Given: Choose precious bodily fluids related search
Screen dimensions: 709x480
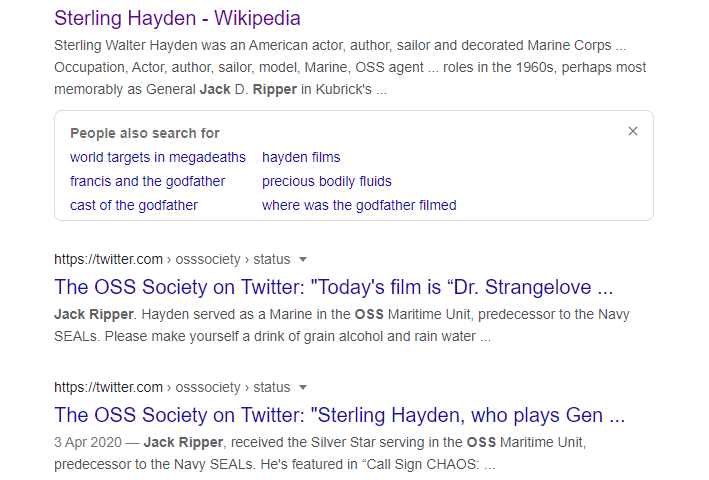Looking at the screenshot, I should [326, 181].
